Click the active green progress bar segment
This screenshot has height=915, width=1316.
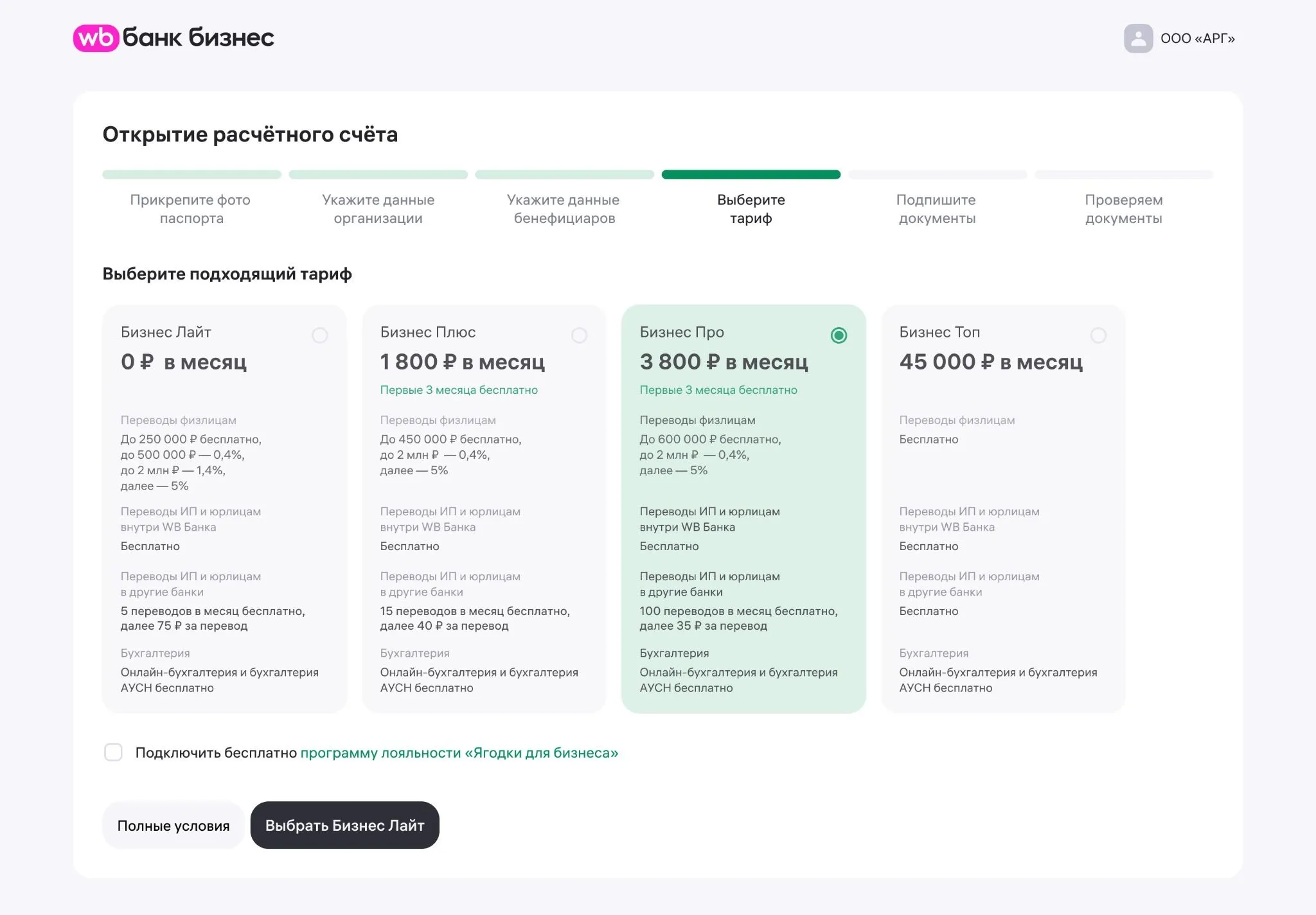click(751, 175)
